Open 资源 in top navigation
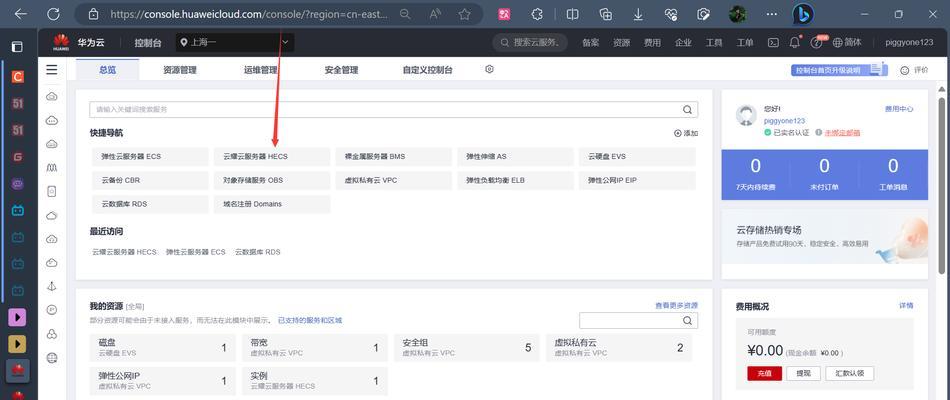 click(x=622, y=42)
